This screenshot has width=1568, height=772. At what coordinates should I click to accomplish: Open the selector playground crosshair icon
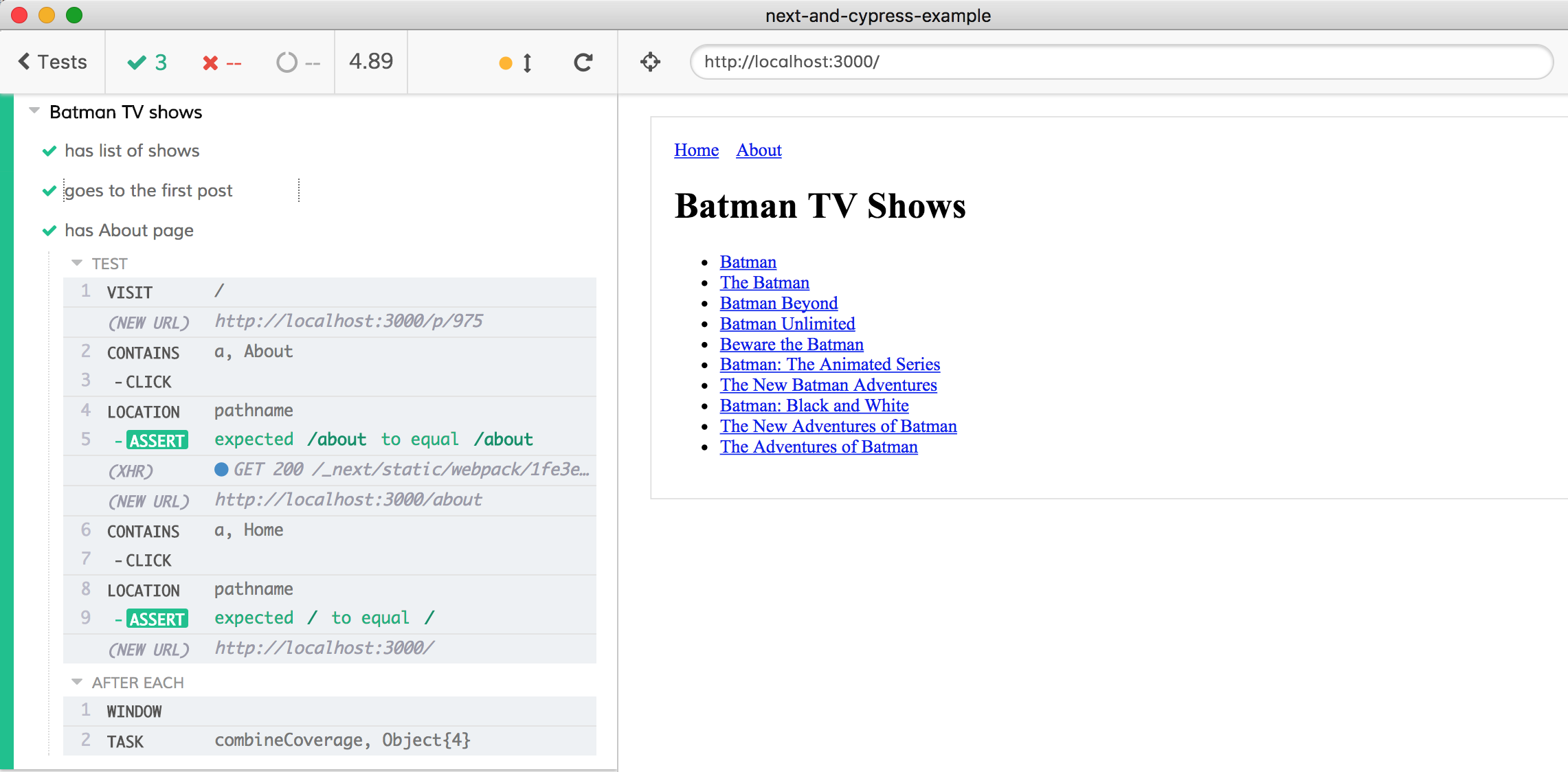(650, 62)
